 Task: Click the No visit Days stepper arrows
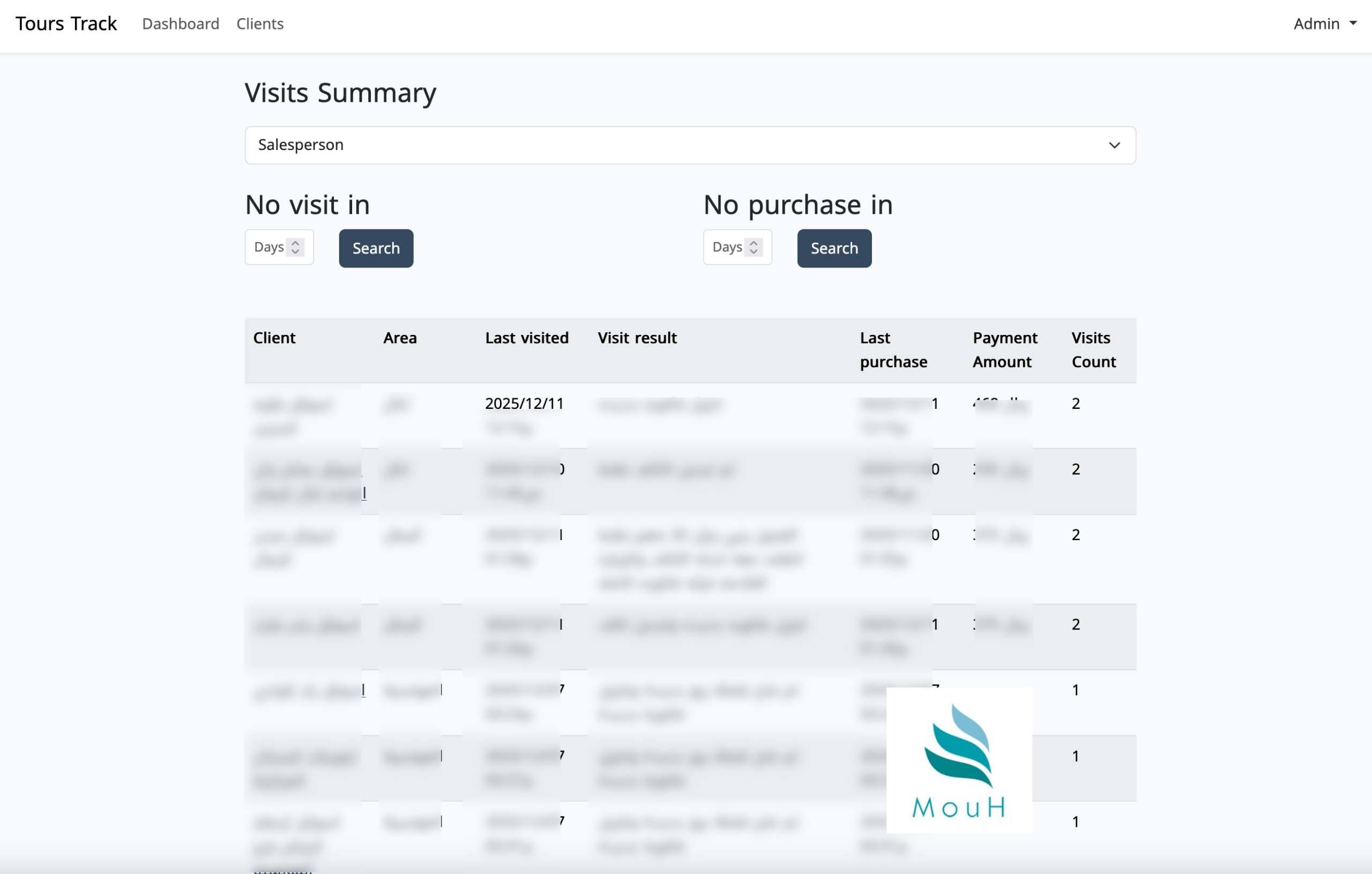click(295, 247)
